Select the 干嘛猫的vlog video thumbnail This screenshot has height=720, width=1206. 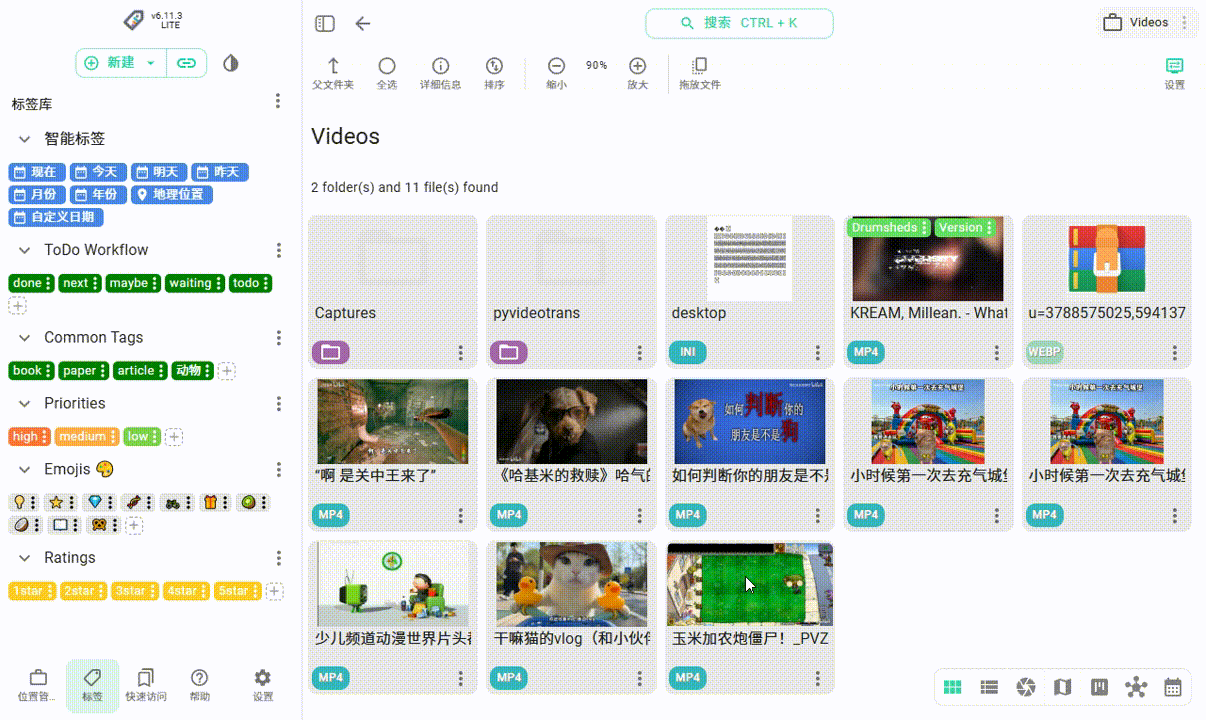click(572, 585)
